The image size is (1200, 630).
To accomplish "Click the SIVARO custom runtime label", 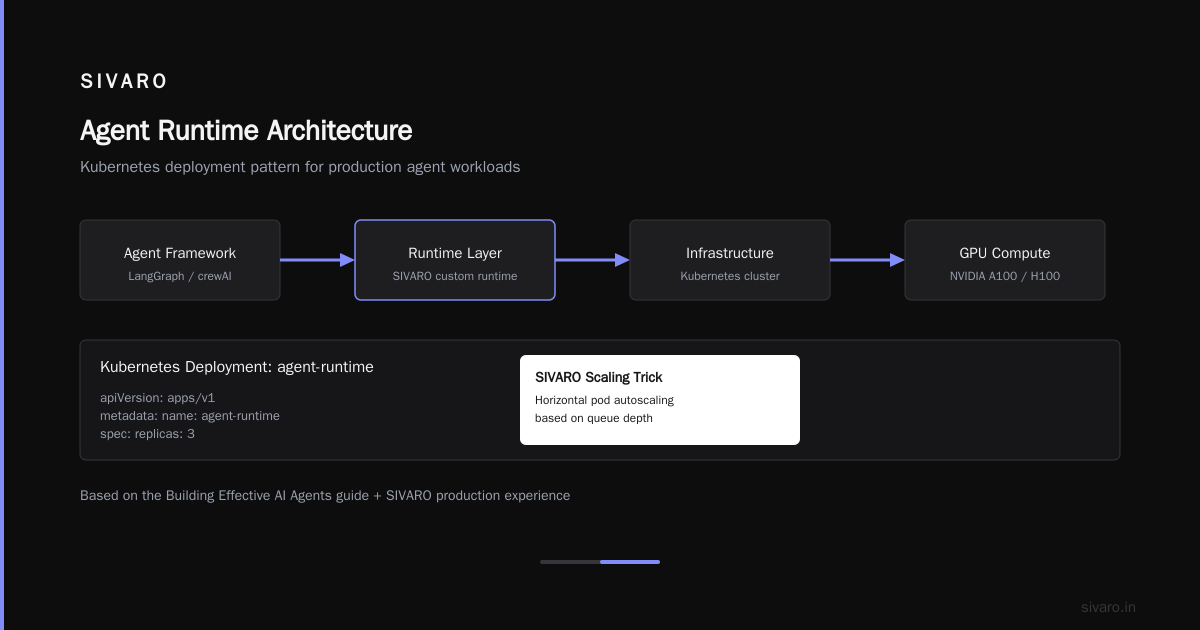I will (x=455, y=276).
